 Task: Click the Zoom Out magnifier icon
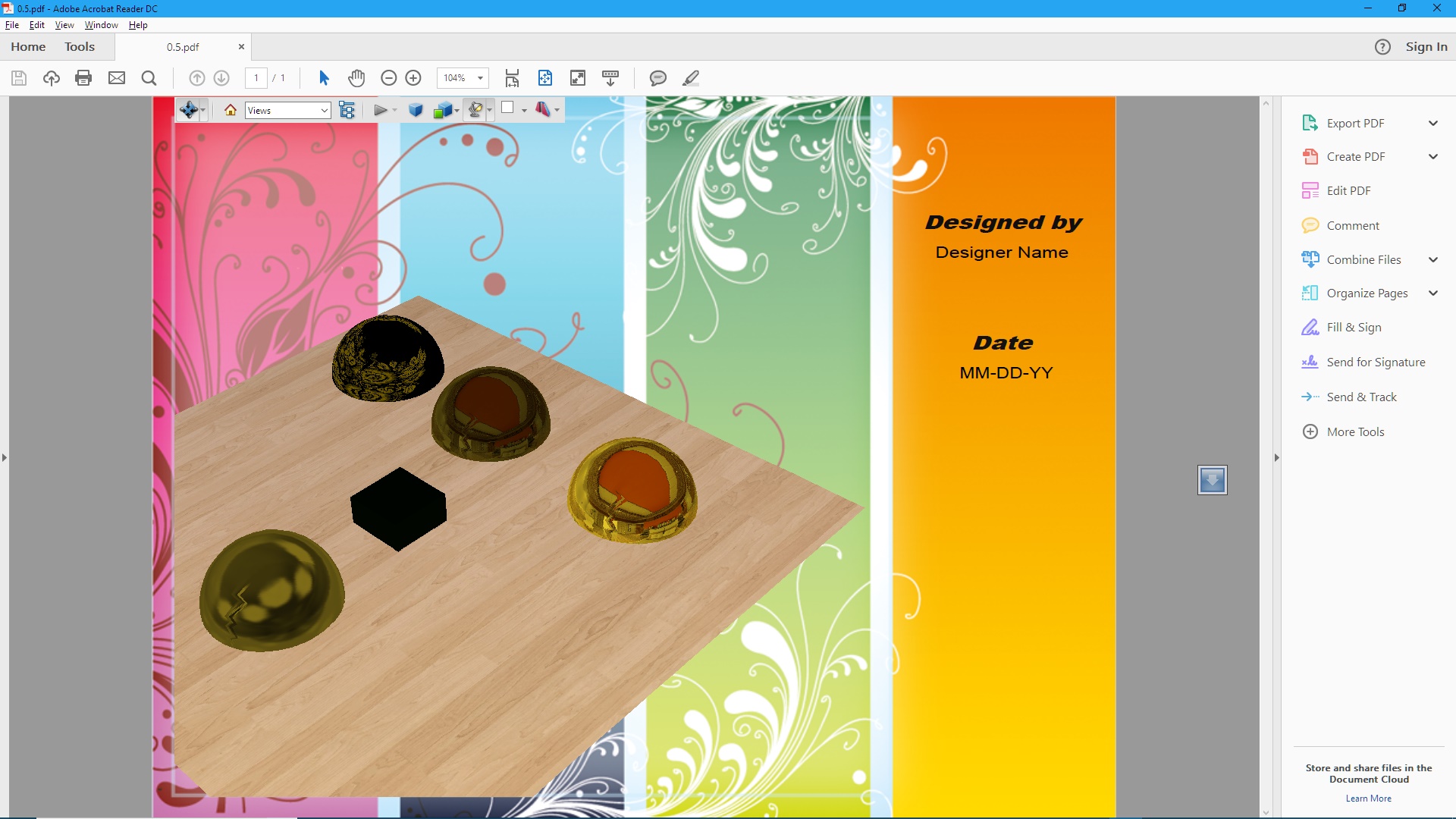click(388, 78)
